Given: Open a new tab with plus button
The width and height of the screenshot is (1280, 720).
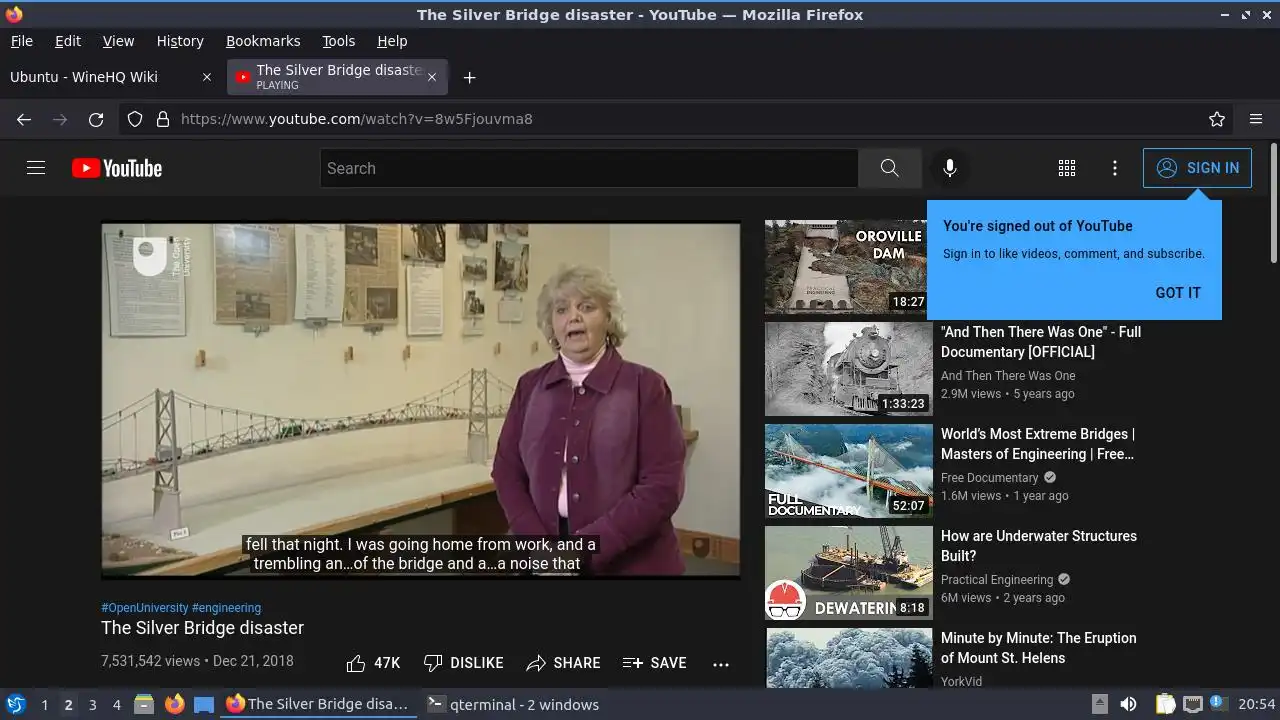Looking at the screenshot, I should pyautogui.click(x=469, y=77).
